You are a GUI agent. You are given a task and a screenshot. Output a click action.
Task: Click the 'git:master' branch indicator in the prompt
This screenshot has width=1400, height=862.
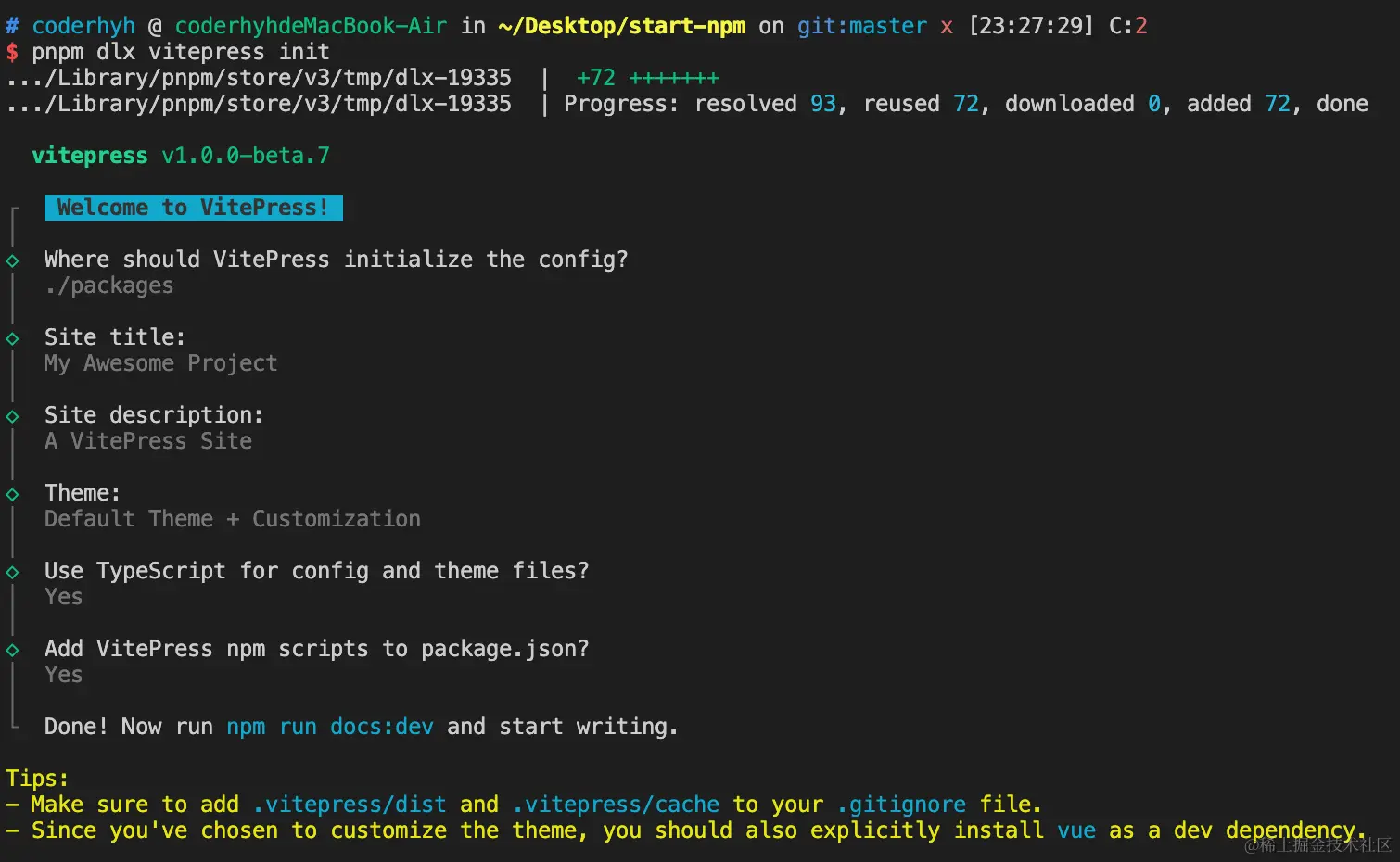[x=862, y=26]
